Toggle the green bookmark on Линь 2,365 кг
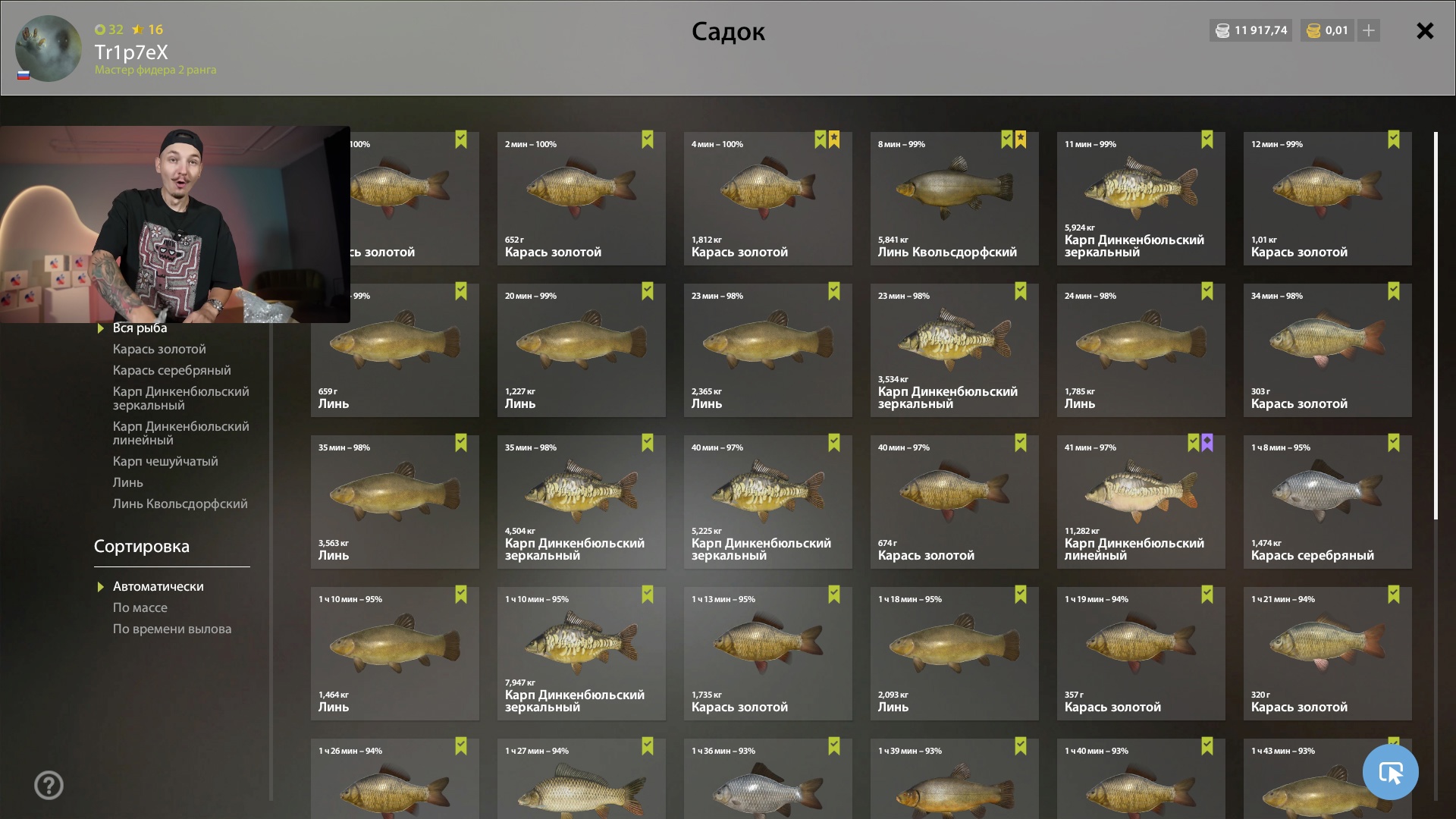This screenshot has height=819, width=1456. [834, 291]
